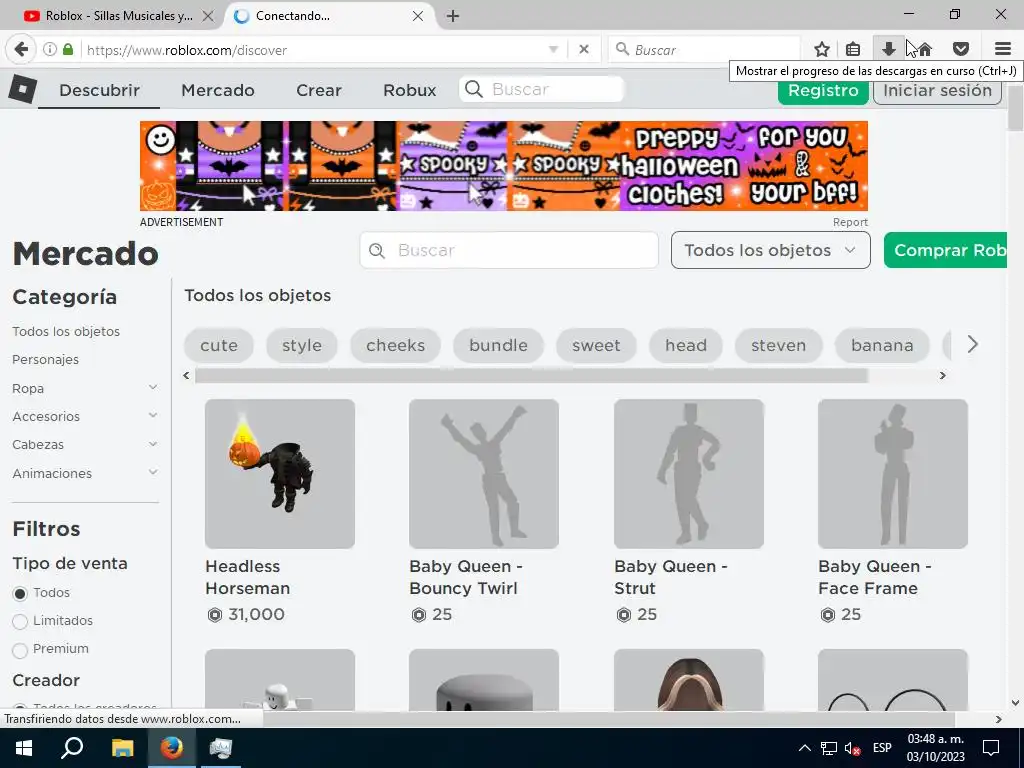Focus the Mercado Buscar search field
The height and width of the screenshot is (768, 1024).
point(509,250)
